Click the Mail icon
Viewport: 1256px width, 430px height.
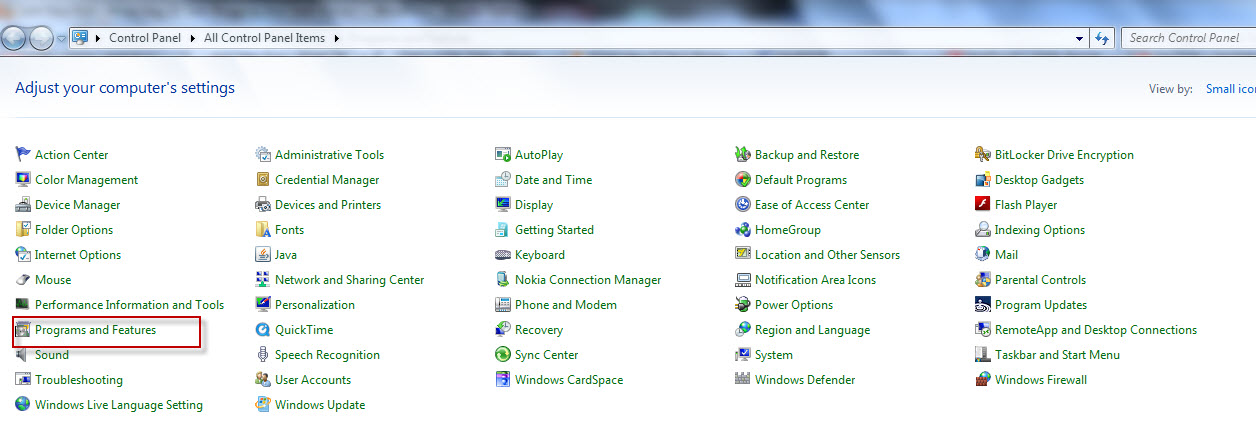pyautogui.click(x=983, y=254)
